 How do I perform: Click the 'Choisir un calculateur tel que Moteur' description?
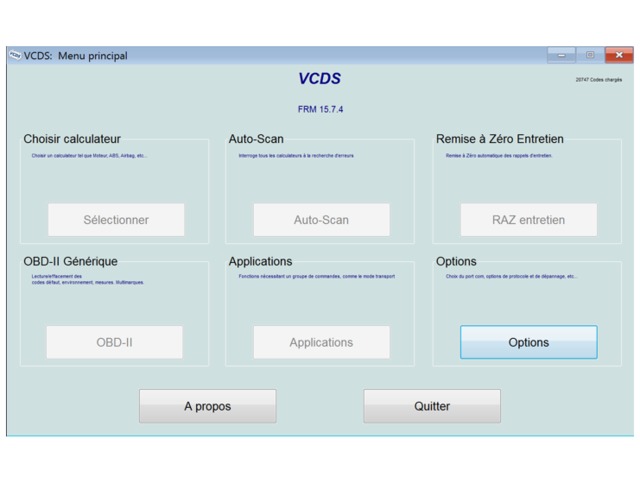pyautogui.click(x=89, y=156)
